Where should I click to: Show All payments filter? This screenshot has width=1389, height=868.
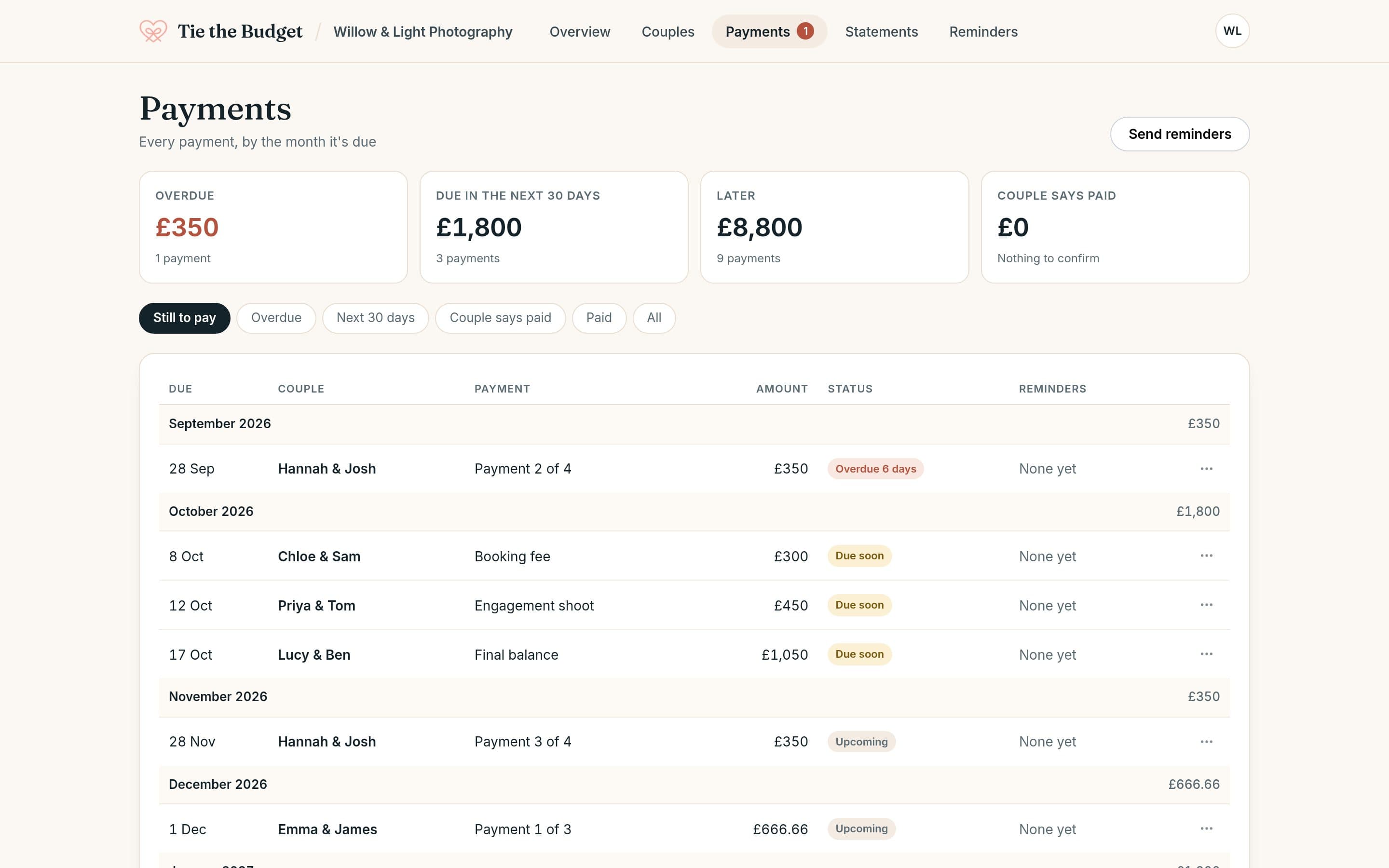[x=654, y=318]
